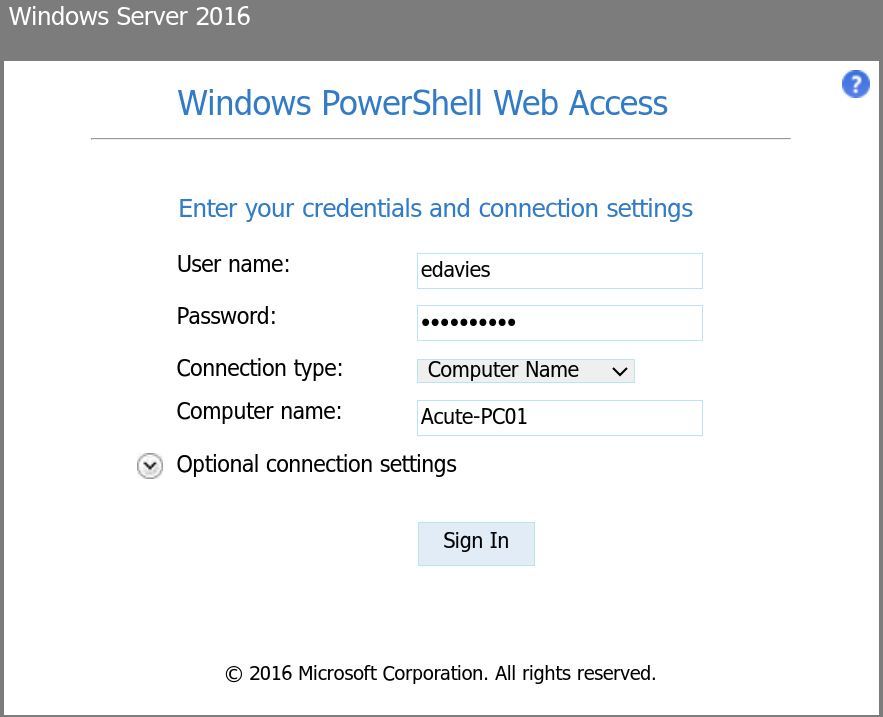Click the User name label
This screenshot has width=883, height=717.
coord(233,264)
